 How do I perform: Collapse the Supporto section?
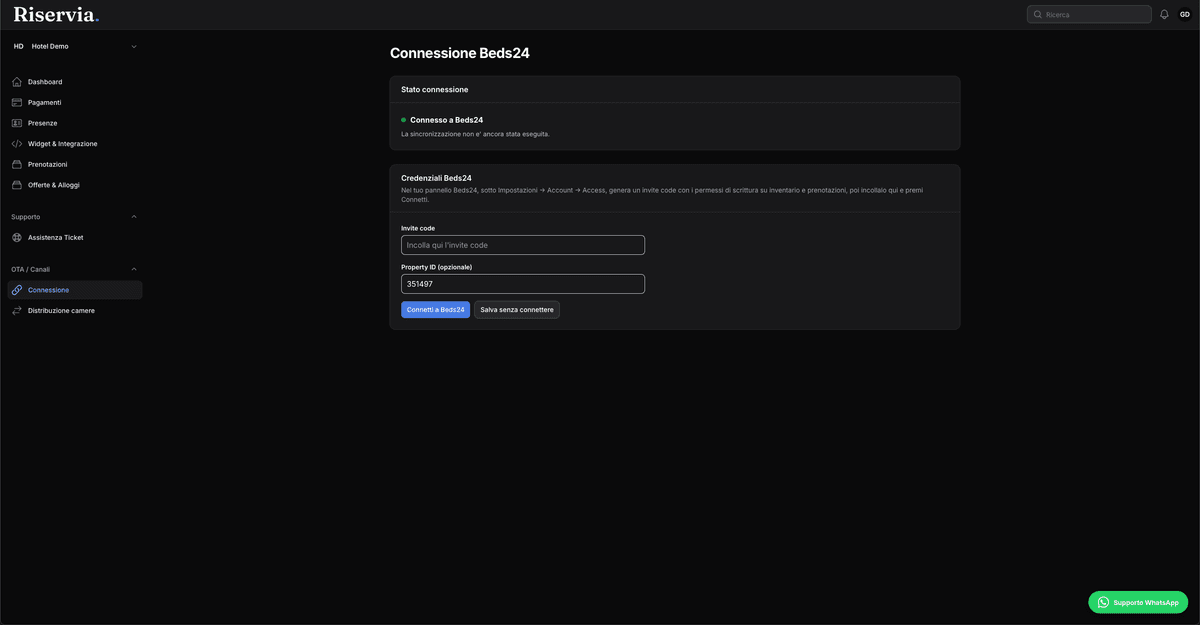coord(75,217)
